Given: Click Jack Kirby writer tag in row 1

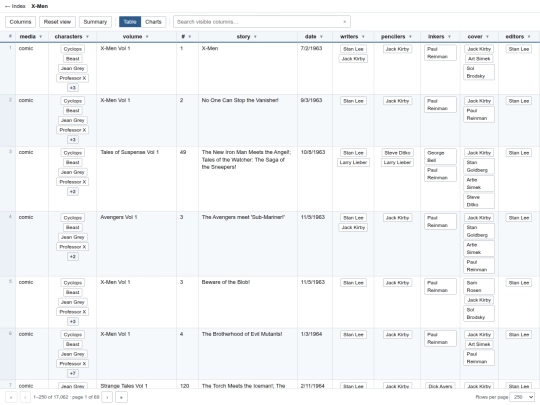Looking at the screenshot, I should 353,59.
